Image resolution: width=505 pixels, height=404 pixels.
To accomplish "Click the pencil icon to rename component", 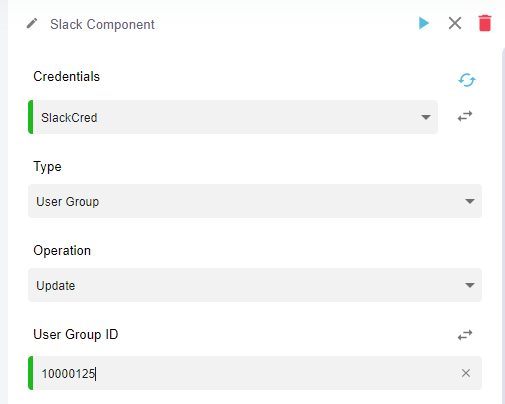I will [32, 24].
